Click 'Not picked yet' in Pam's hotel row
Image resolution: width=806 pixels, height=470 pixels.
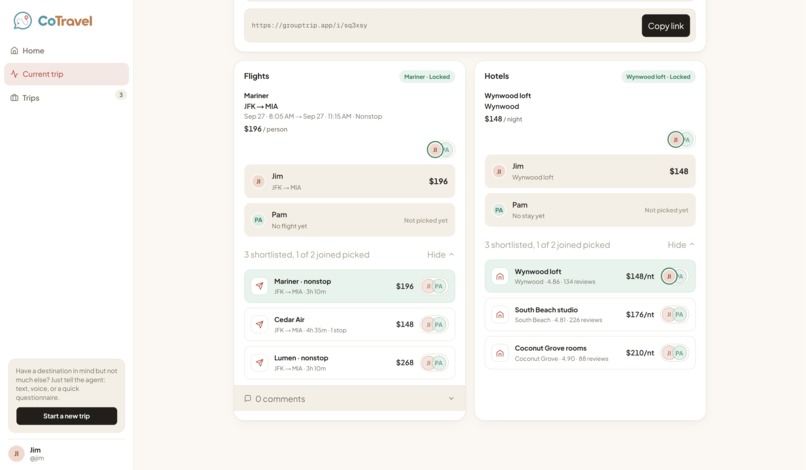point(666,210)
